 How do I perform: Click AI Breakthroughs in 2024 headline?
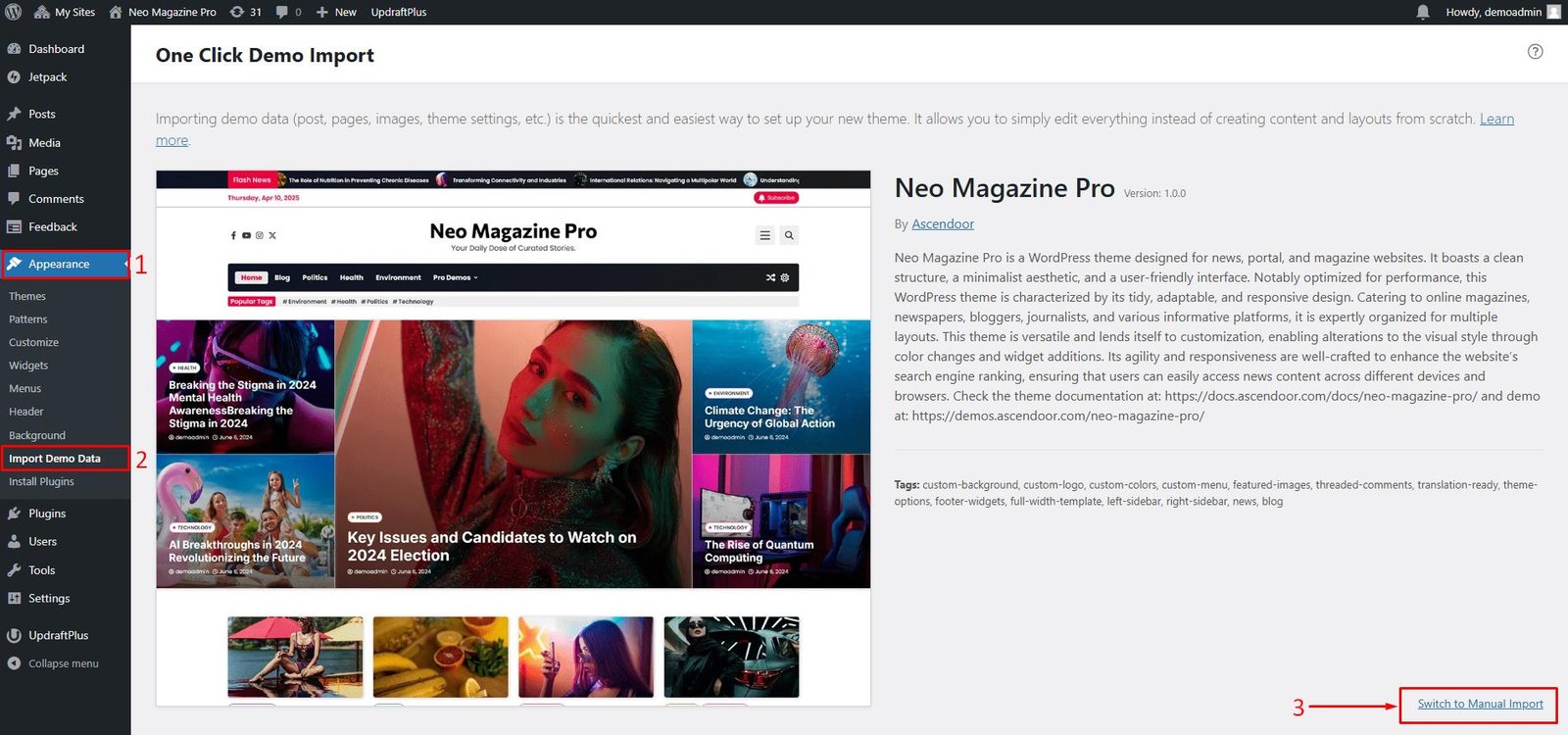(x=237, y=551)
